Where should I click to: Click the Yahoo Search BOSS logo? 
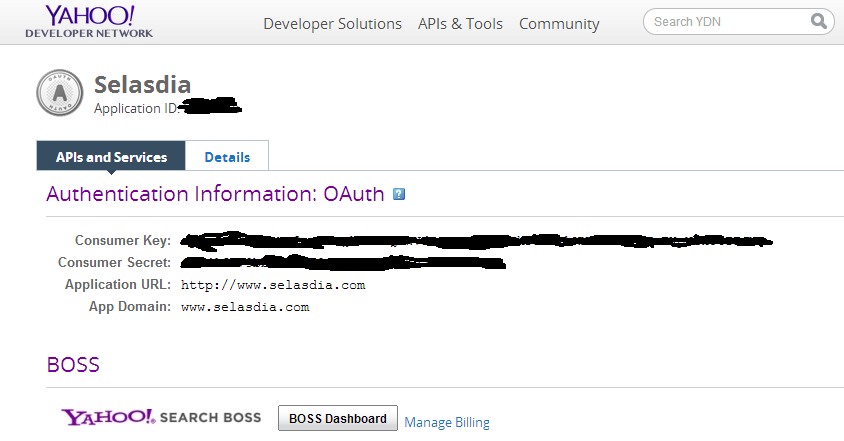pyautogui.click(x=161, y=417)
